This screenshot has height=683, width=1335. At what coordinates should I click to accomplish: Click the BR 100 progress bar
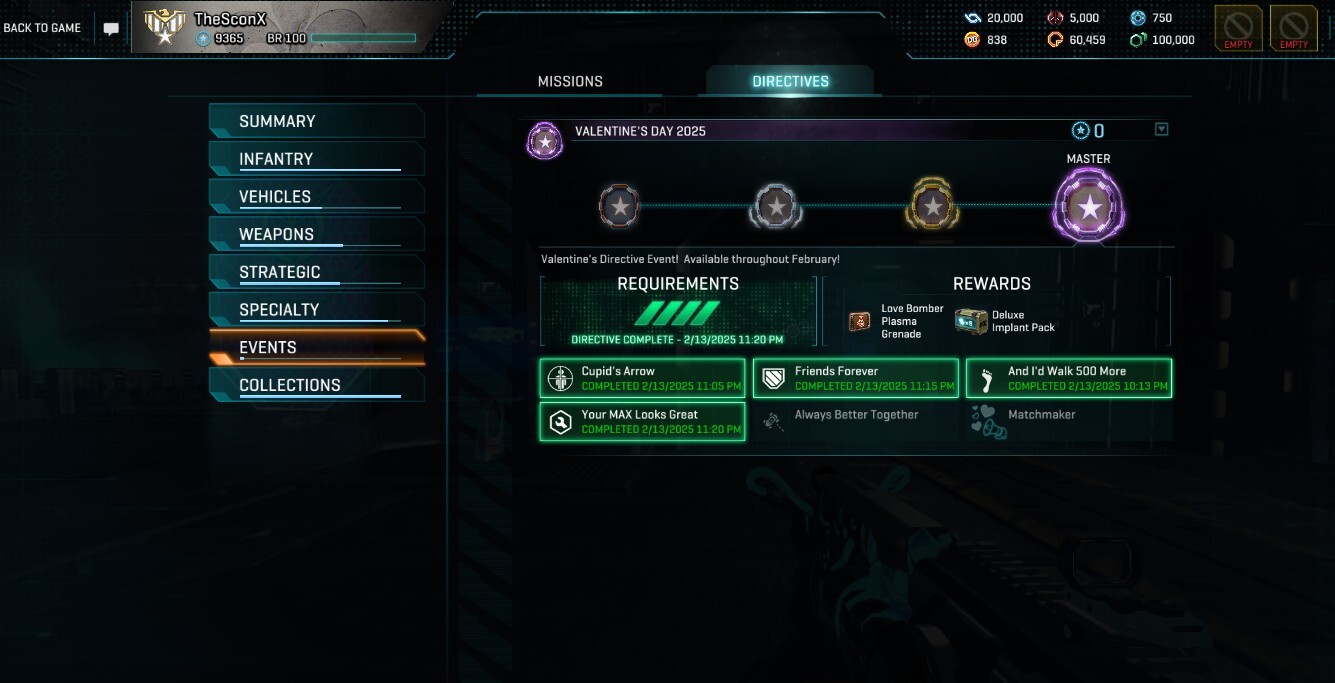pyautogui.click(x=363, y=38)
